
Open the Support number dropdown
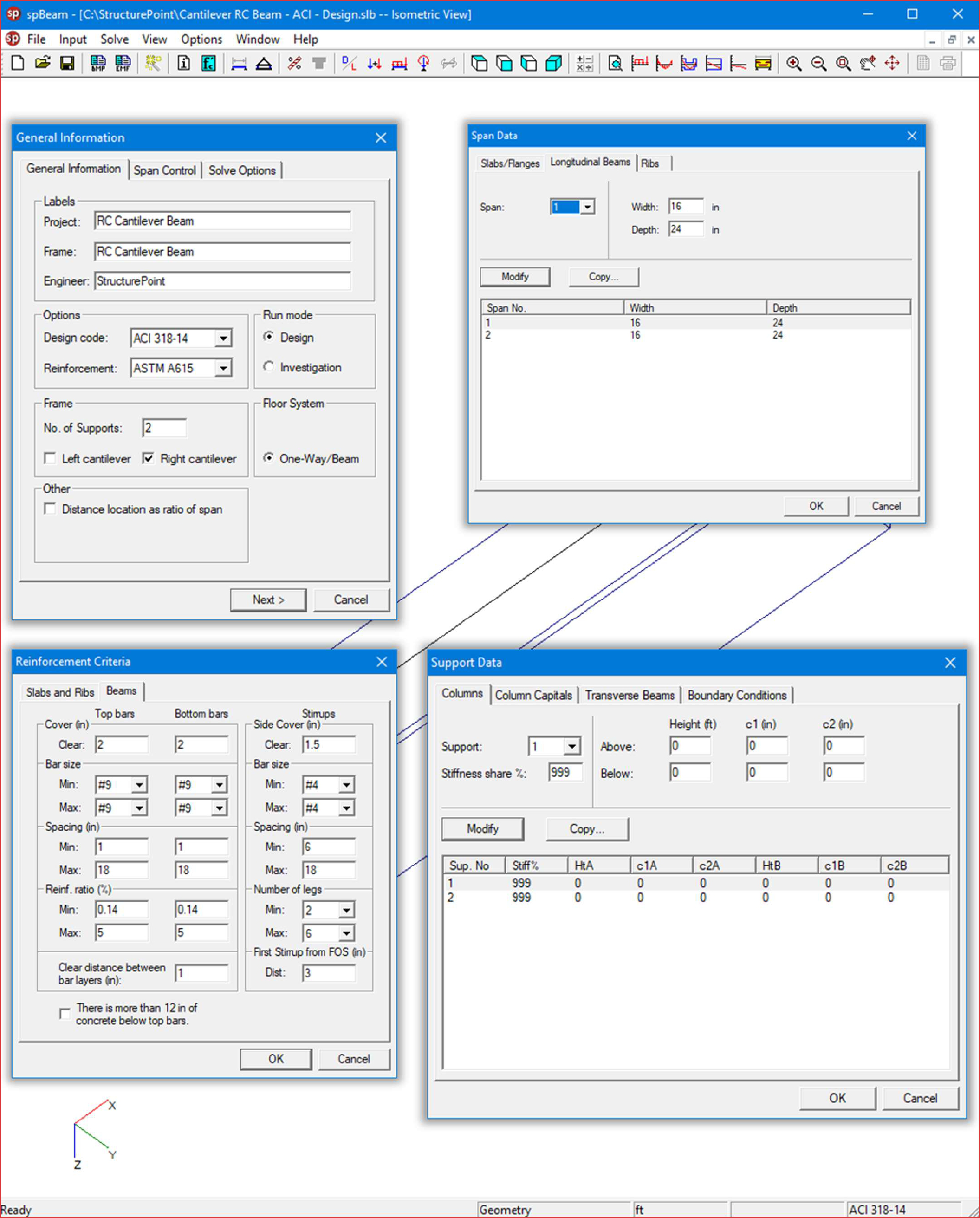(572, 746)
